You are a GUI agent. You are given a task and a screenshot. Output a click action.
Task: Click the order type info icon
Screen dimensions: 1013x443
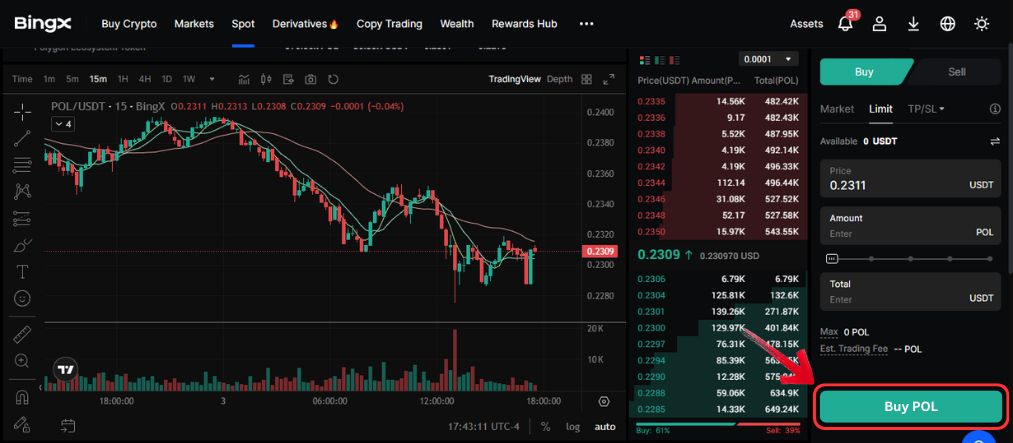tap(995, 109)
